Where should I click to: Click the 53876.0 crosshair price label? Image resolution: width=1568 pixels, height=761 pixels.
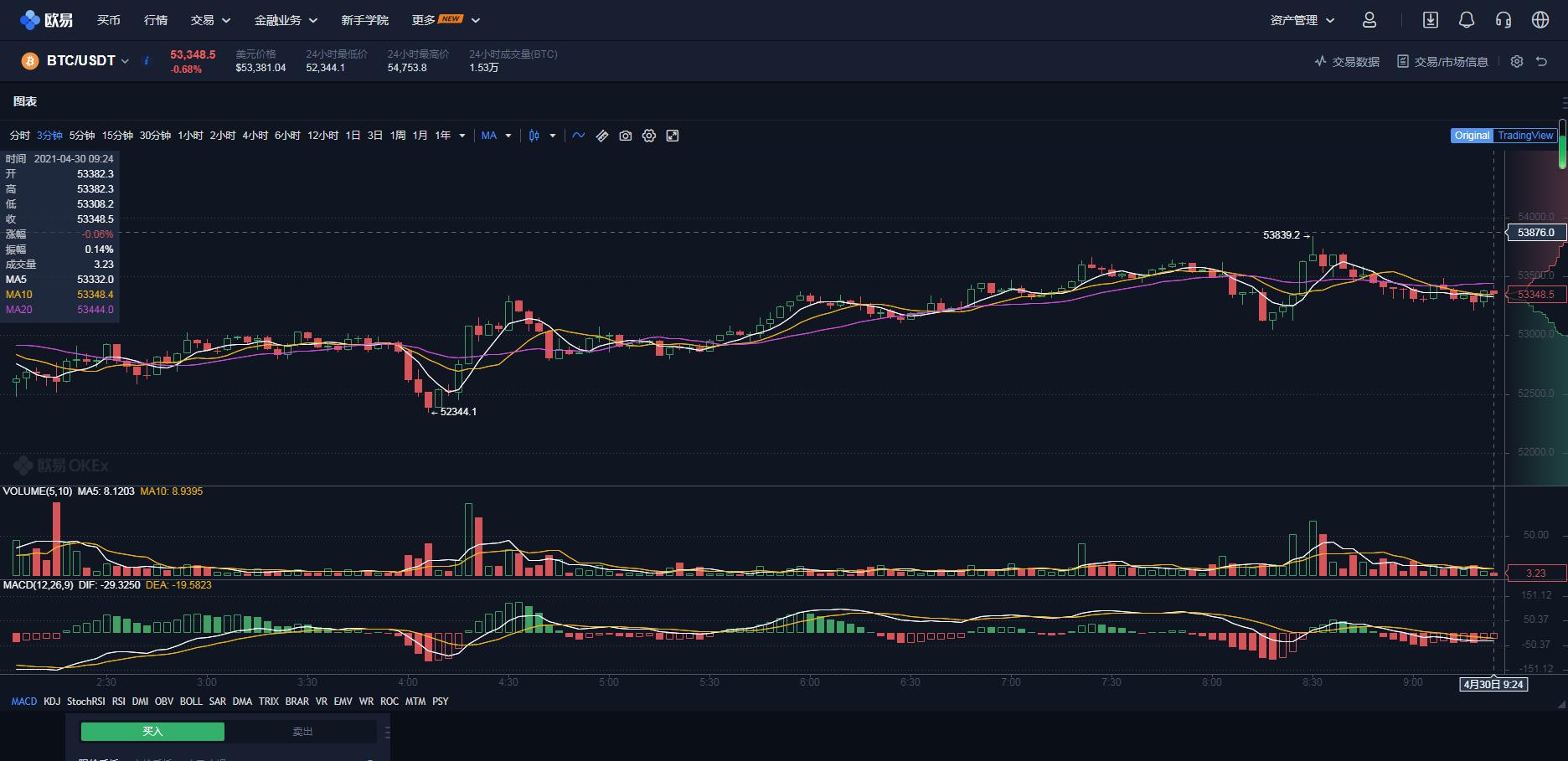click(1535, 233)
